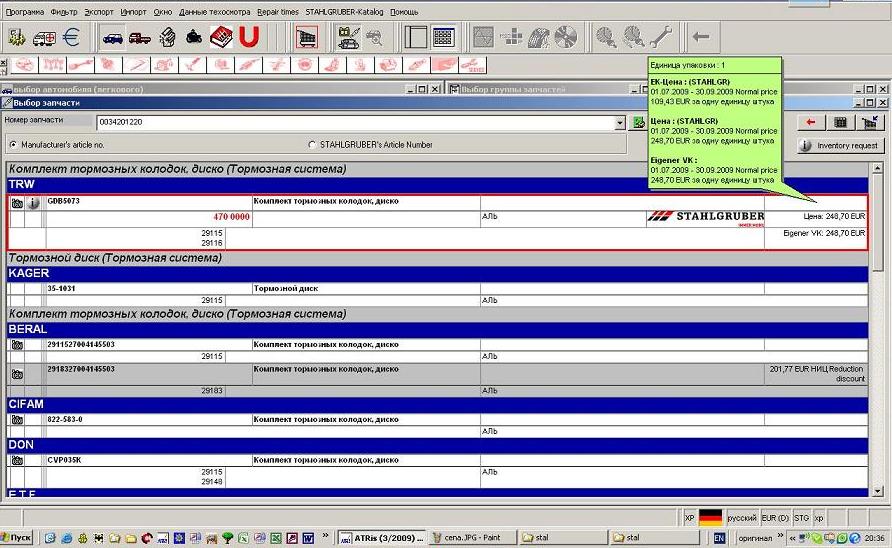This screenshot has width=892, height=548.
Task: Click the red U magnet icon
Action: [249, 38]
